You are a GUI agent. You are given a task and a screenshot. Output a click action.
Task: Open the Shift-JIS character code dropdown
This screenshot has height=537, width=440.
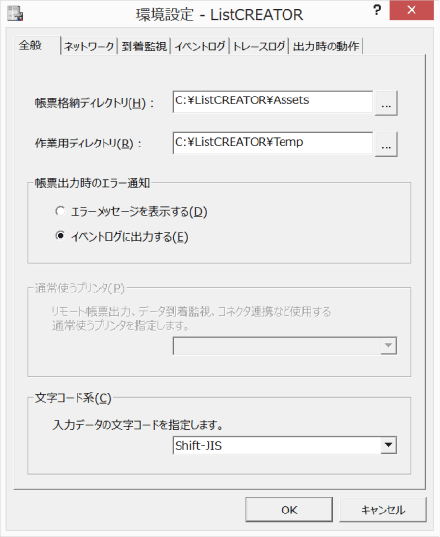388,445
